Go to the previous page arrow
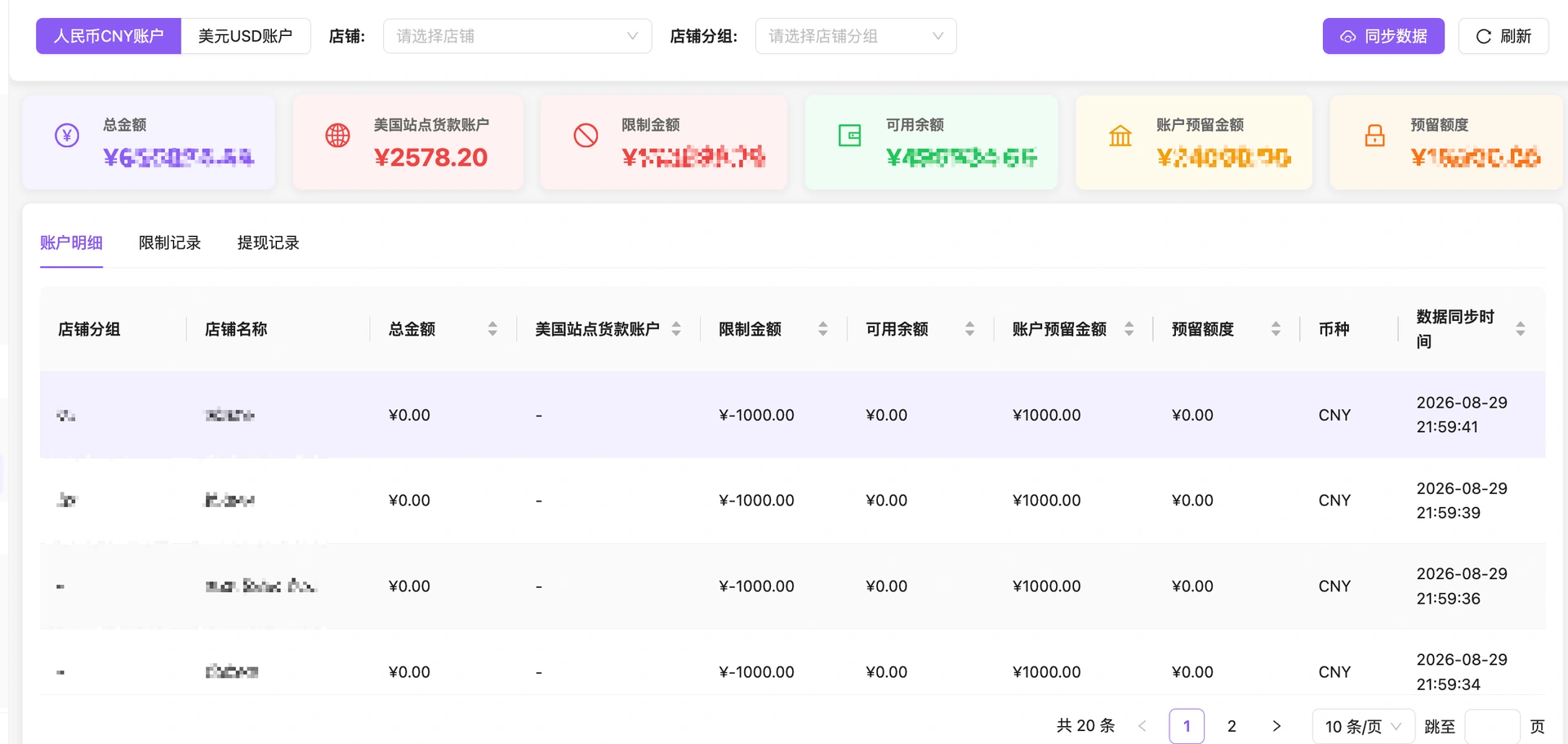Screen dimensions: 1568x744 click(x=1143, y=726)
